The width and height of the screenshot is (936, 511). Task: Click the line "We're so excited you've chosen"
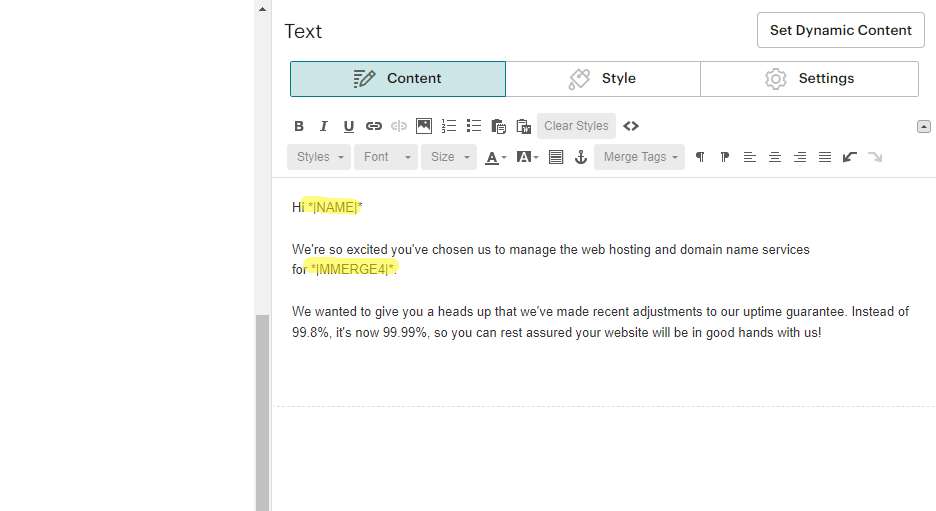(550, 250)
